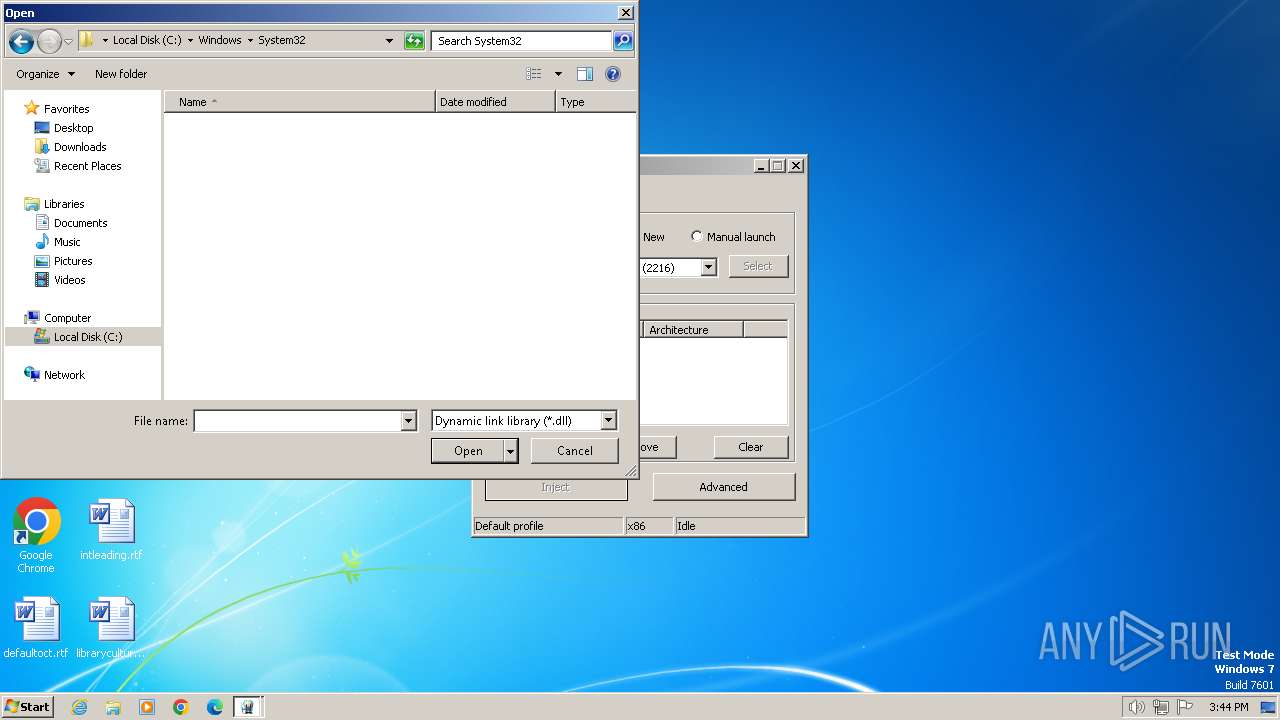Launch Microsoft Edge from taskbar

[x=215, y=707]
